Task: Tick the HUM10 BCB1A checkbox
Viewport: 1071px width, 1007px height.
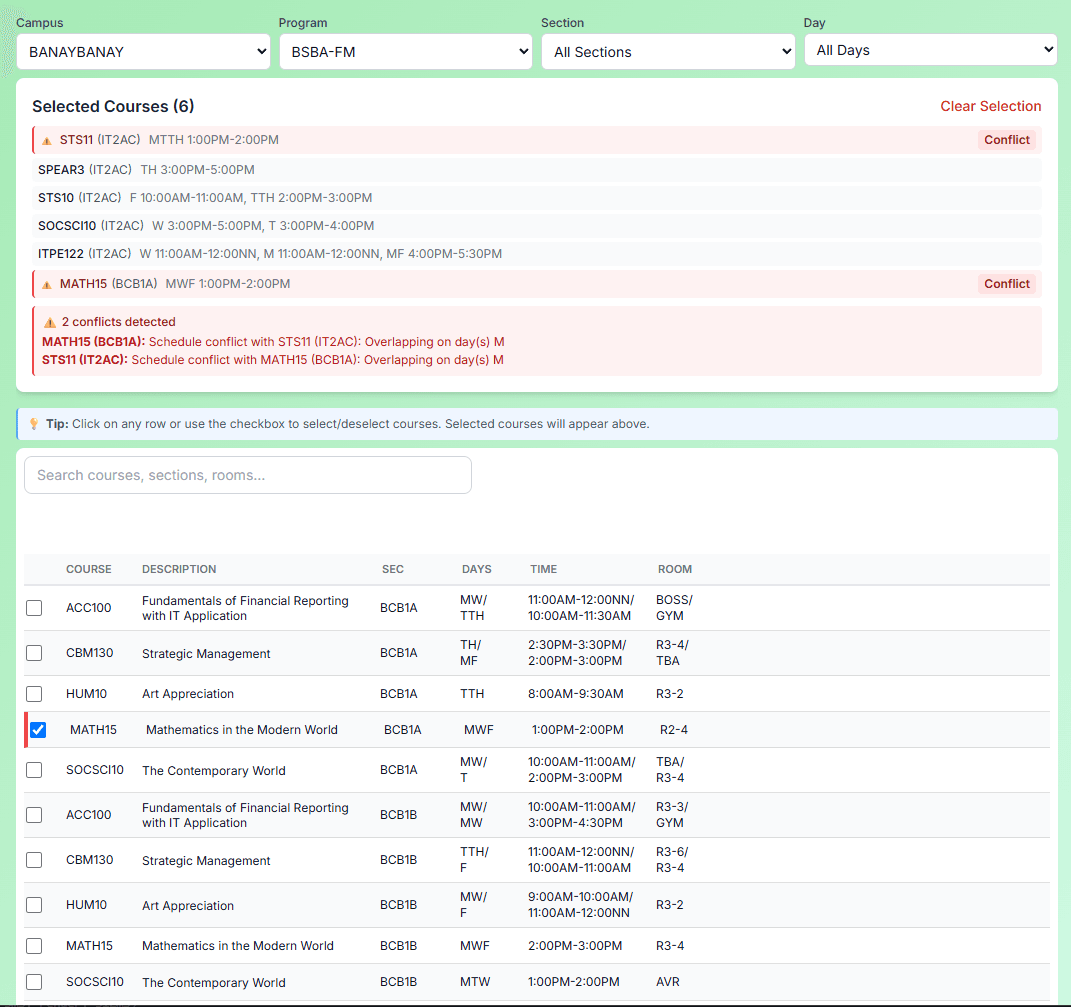Action: click(34, 694)
